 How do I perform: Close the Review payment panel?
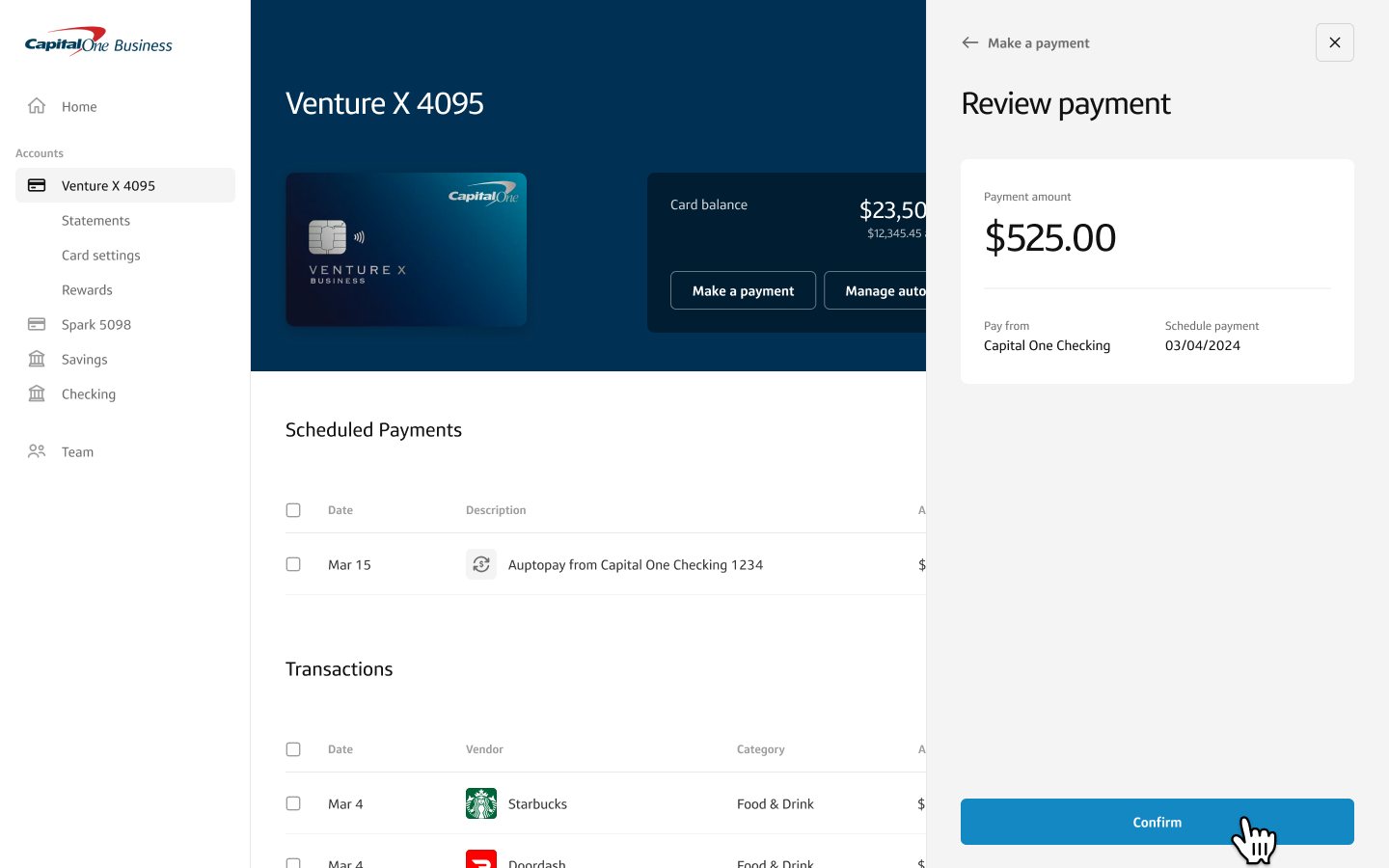pos(1335,42)
